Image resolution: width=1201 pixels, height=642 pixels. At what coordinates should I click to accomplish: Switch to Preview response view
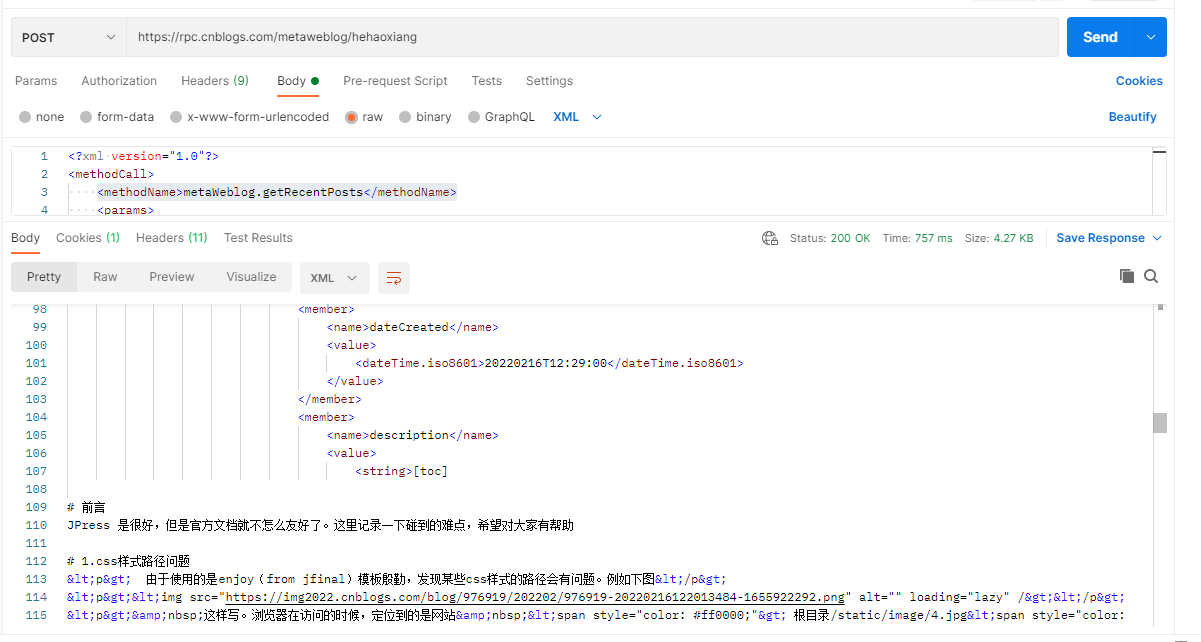[x=172, y=277]
